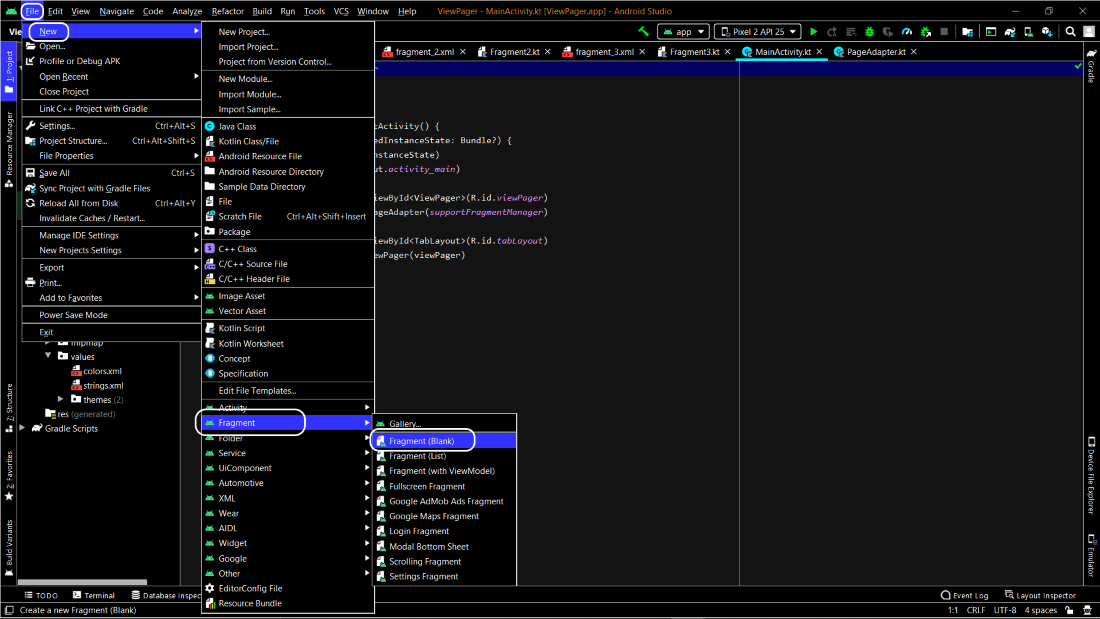Open the Build menu
Screen dimensions: 1100x619
point(262,11)
